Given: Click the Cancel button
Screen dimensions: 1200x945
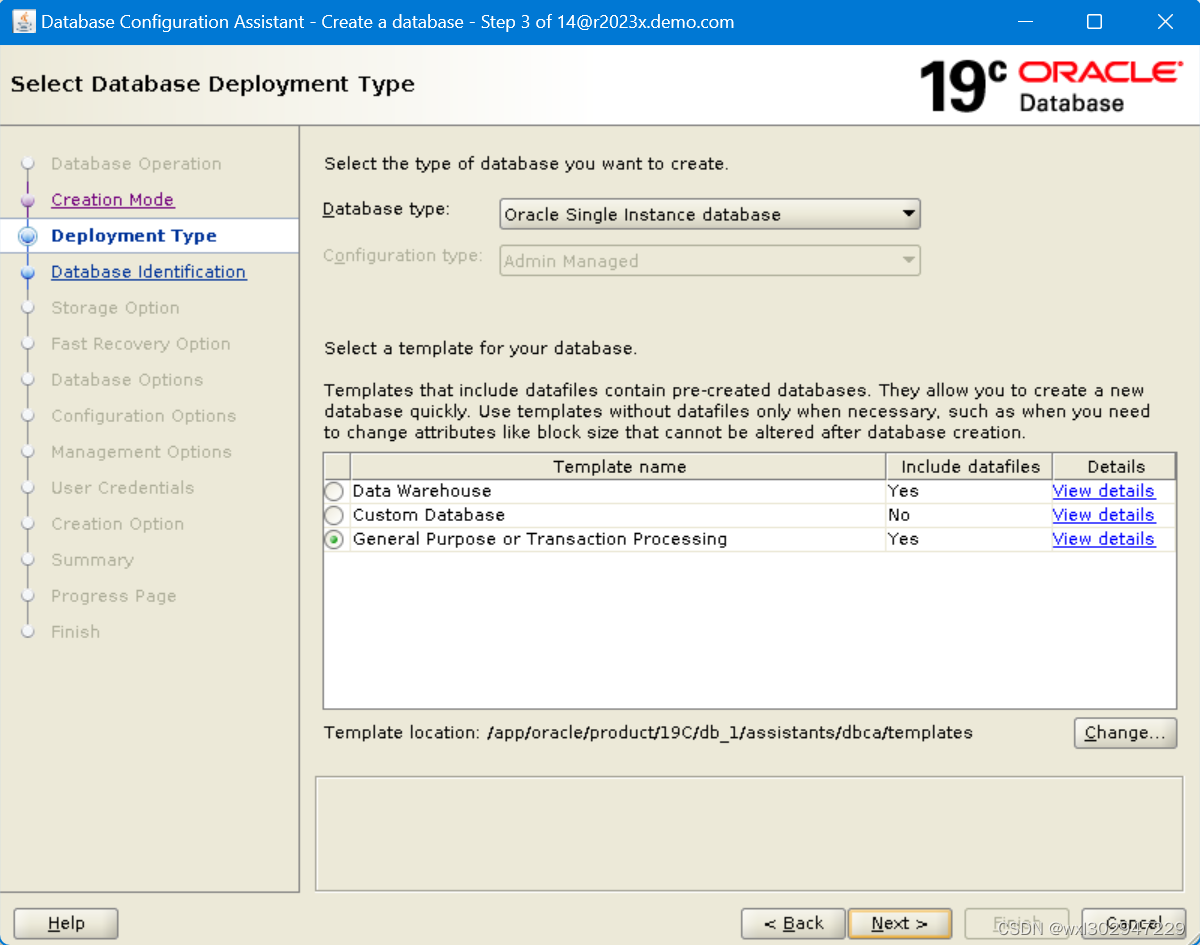Looking at the screenshot, I should pyautogui.click(x=1134, y=924).
